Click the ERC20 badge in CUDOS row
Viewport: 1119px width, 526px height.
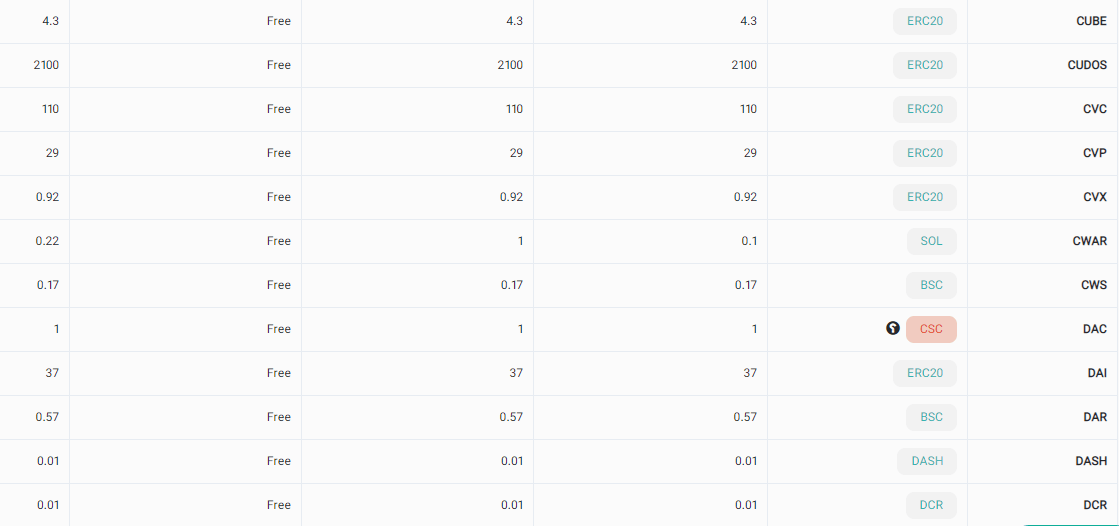pyautogui.click(x=925, y=65)
